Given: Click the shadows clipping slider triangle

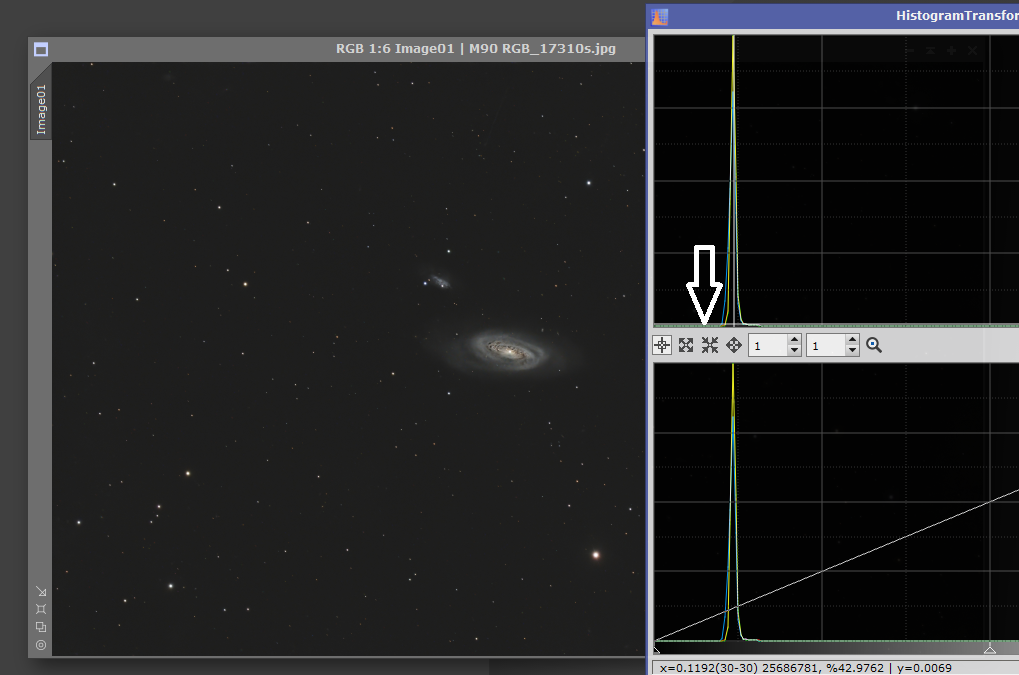Looking at the screenshot, I should pyautogui.click(x=656, y=648).
